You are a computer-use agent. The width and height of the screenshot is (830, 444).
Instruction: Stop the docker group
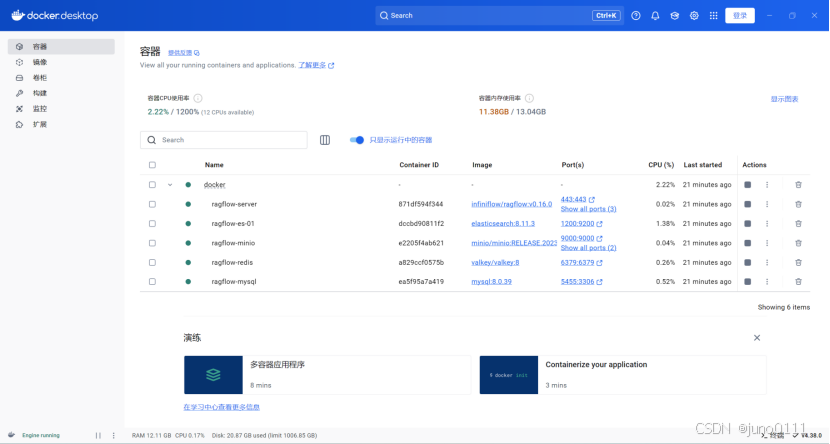coord(747,185)
